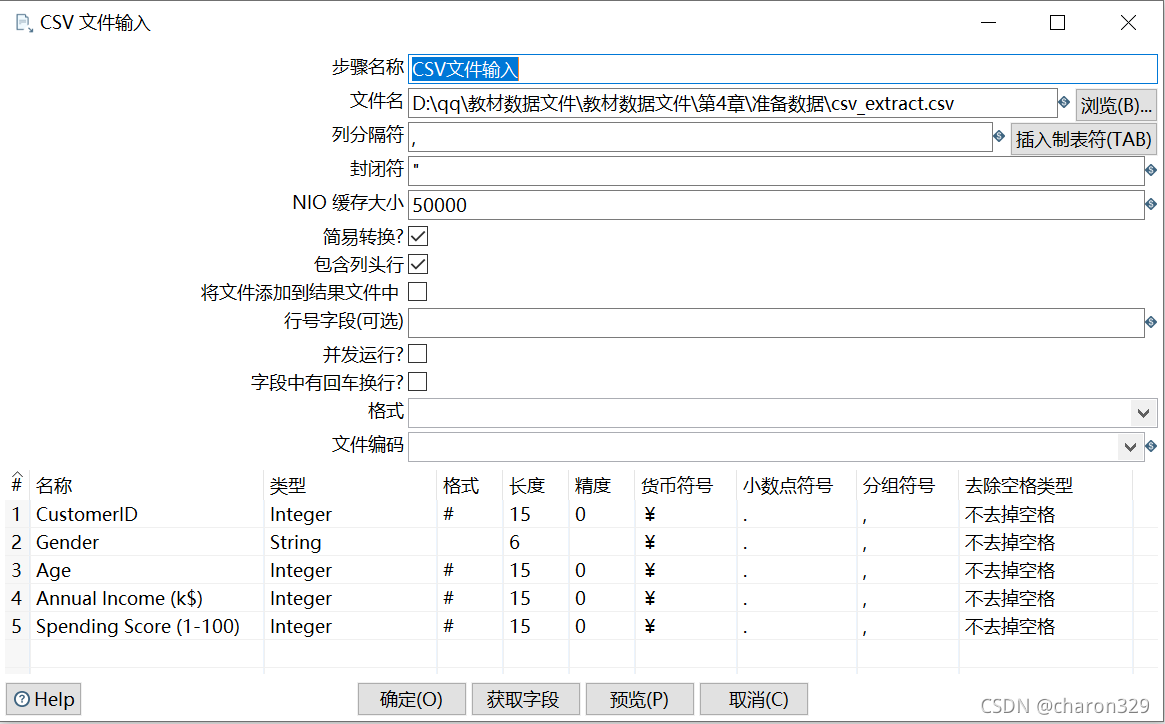Click the 预览(P) button
Image resolution: width=1165 pixels, height=724 pixels.
pos(639,699)
